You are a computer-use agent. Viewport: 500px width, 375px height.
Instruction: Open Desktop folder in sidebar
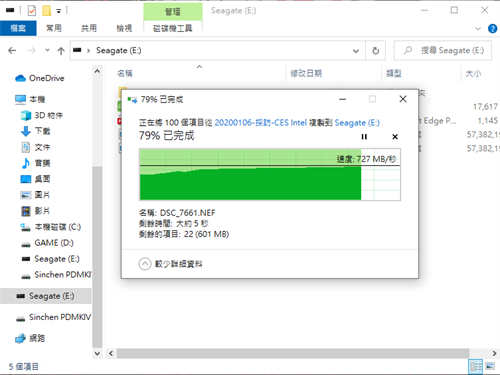pos(35,179)
